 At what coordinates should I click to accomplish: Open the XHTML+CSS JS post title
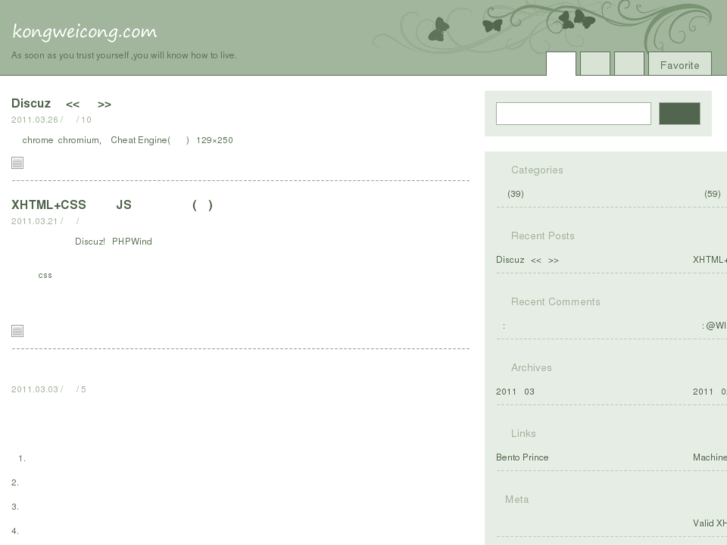click(112, 205)
